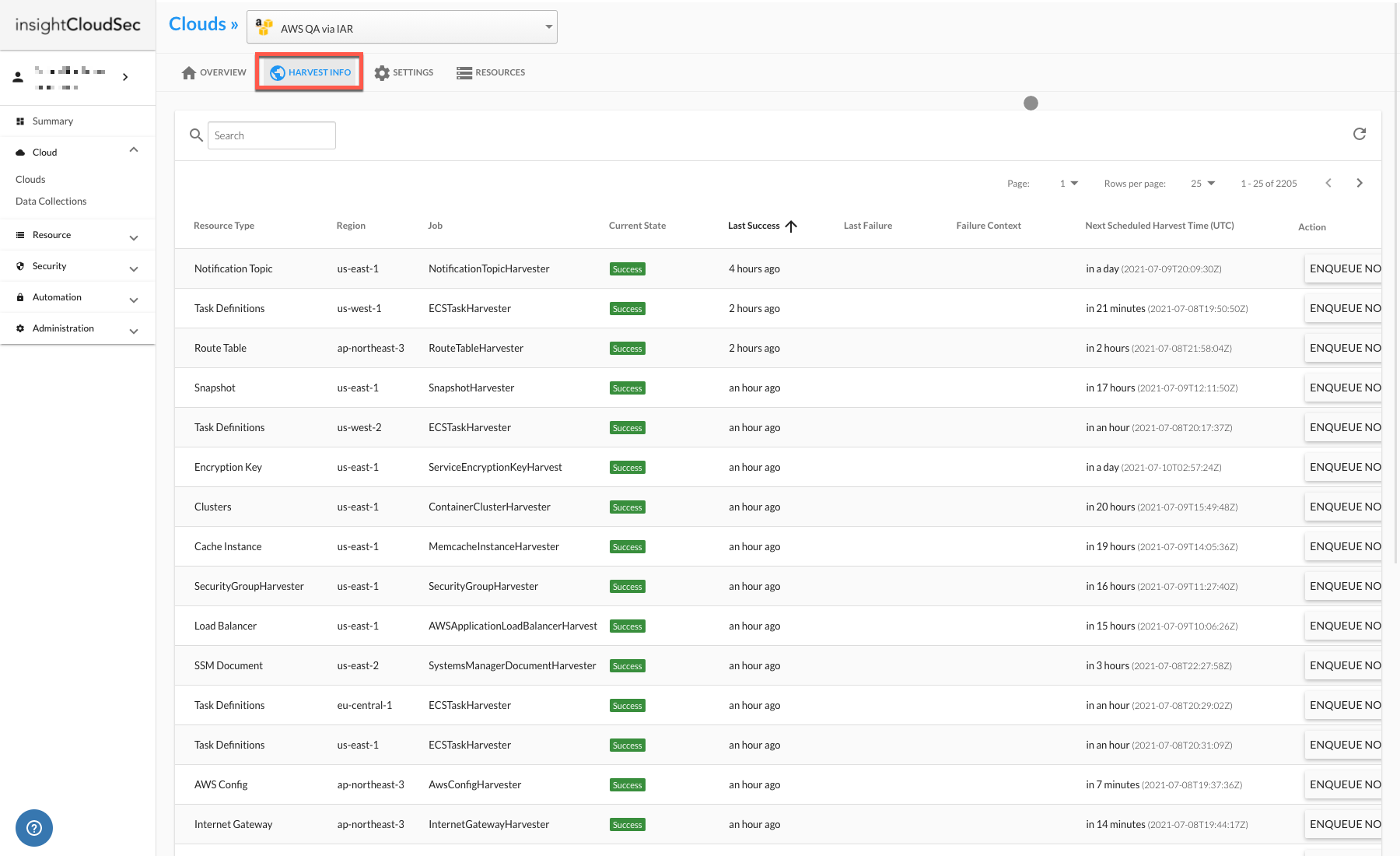Open the AWS QA via IAR cloud dropdown

402,27
